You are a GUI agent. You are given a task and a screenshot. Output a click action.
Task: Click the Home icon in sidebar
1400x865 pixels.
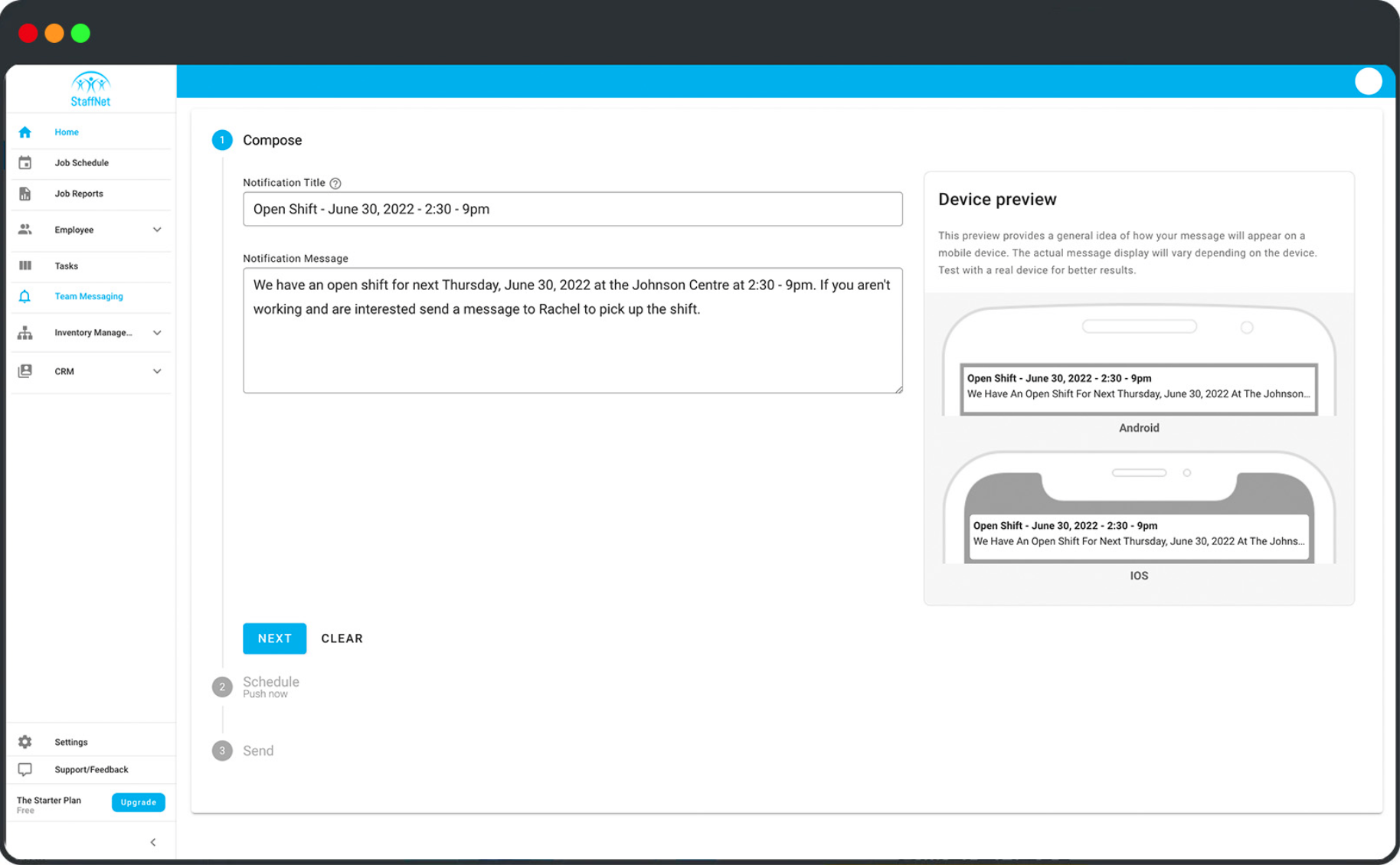tap(25, 132)
